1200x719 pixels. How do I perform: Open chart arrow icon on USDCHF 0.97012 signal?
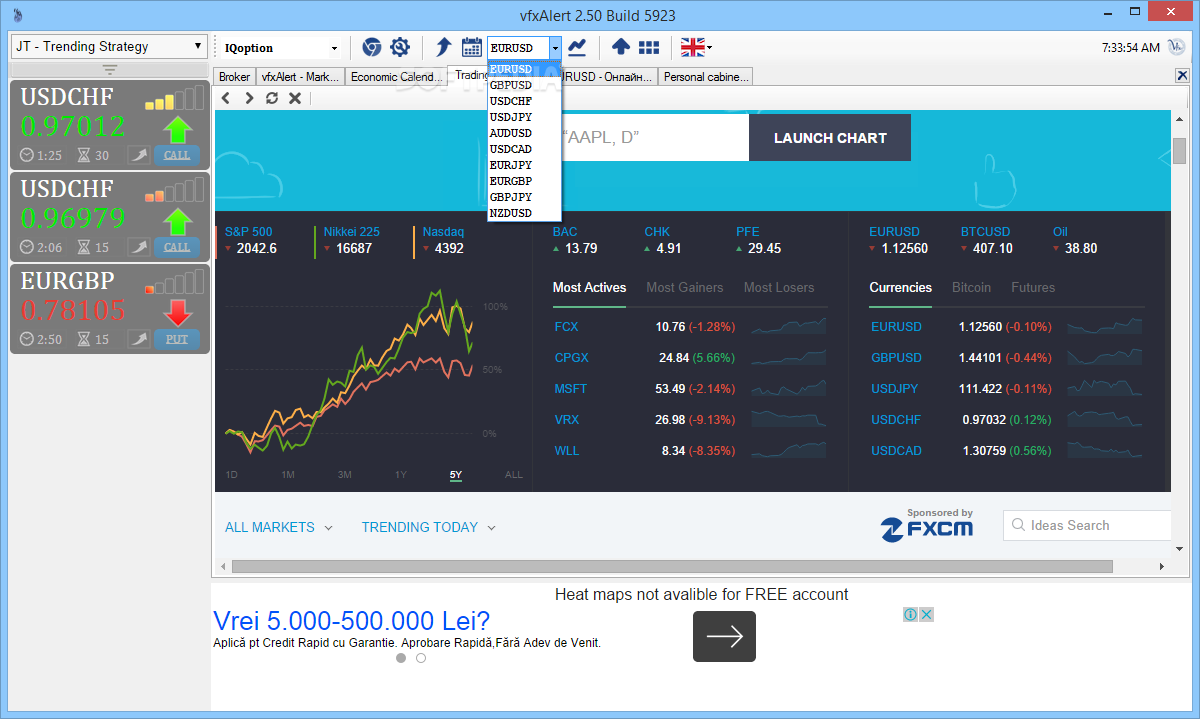[x=138, y=155]
